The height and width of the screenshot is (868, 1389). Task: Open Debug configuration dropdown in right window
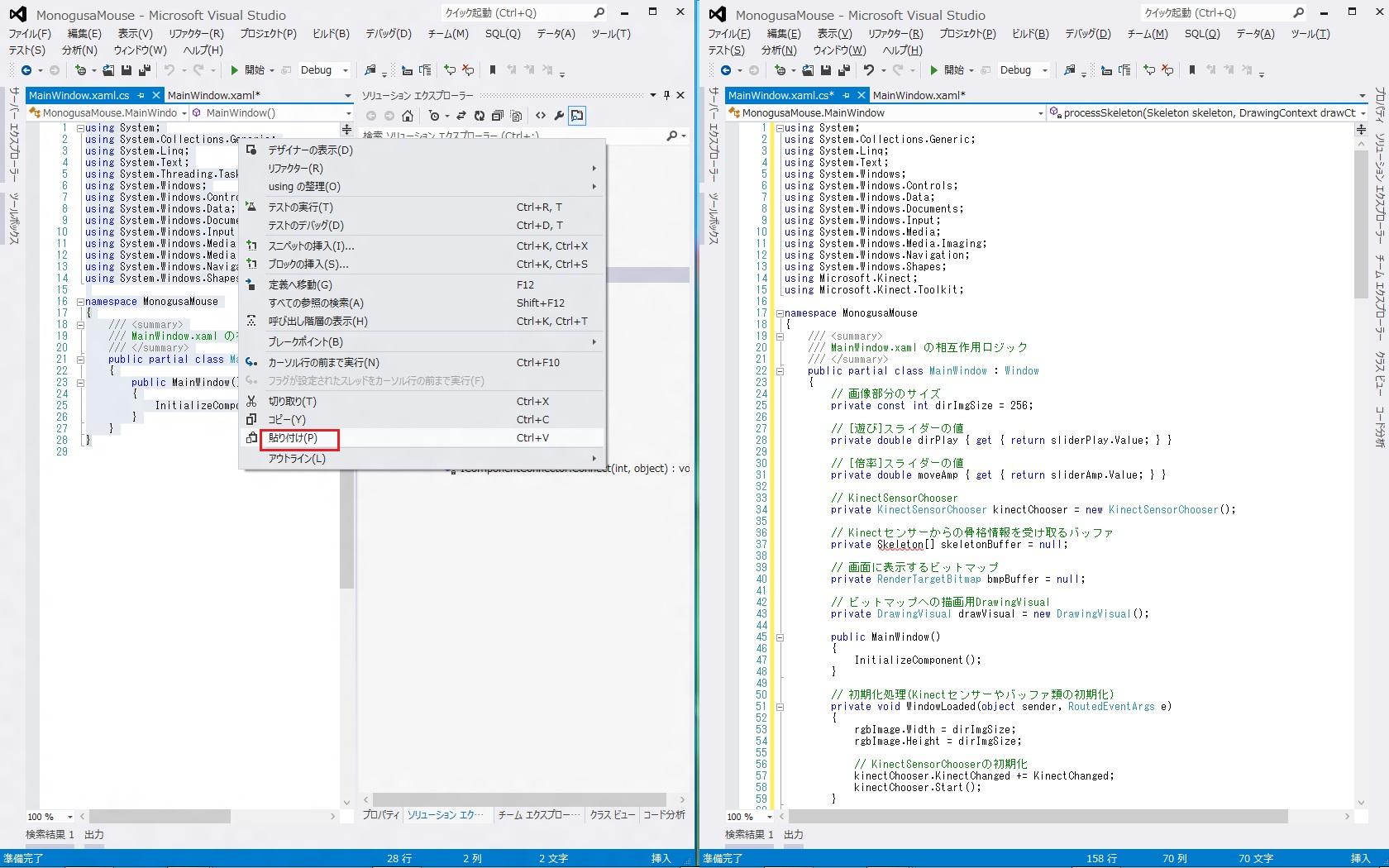(x=1024, y=70)
